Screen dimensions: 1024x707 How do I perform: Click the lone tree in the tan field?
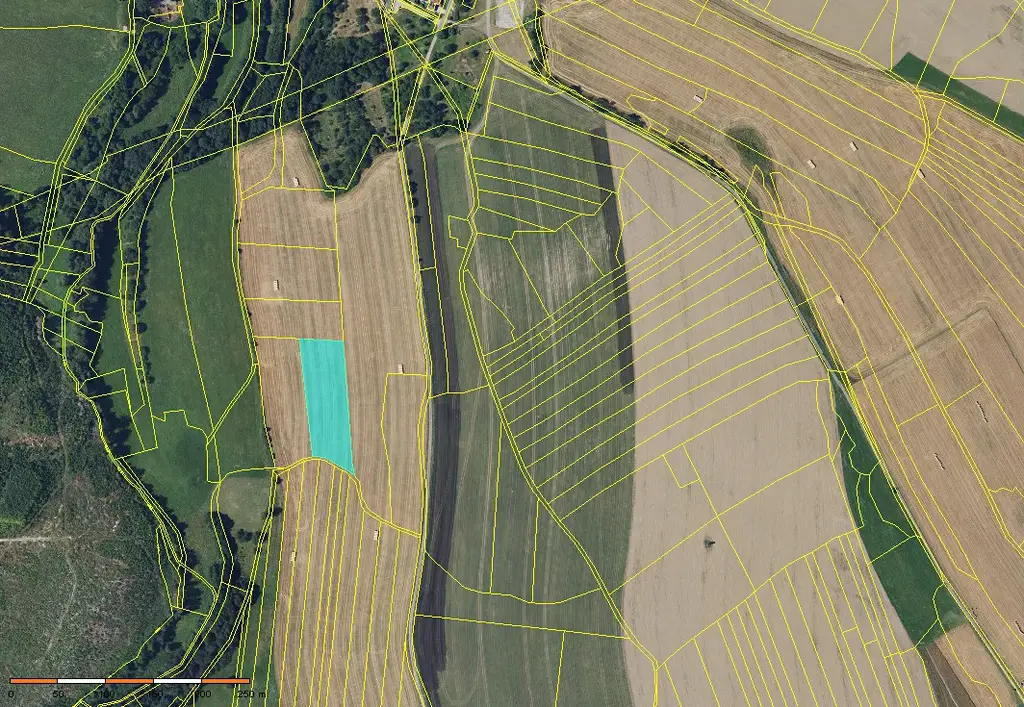pos(709,543)
